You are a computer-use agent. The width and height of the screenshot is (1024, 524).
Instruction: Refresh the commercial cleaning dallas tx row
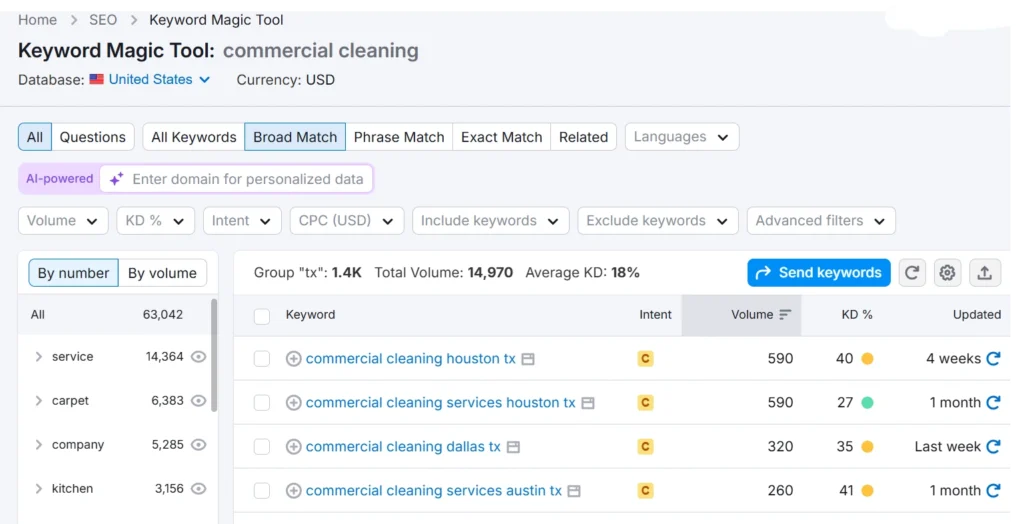click(993, 447)
